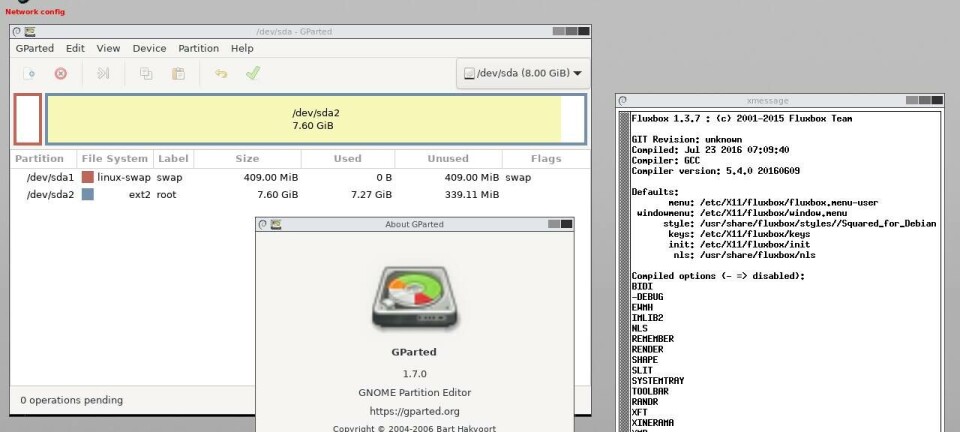Select the /dev/sda1 partition row

point(300,177)
